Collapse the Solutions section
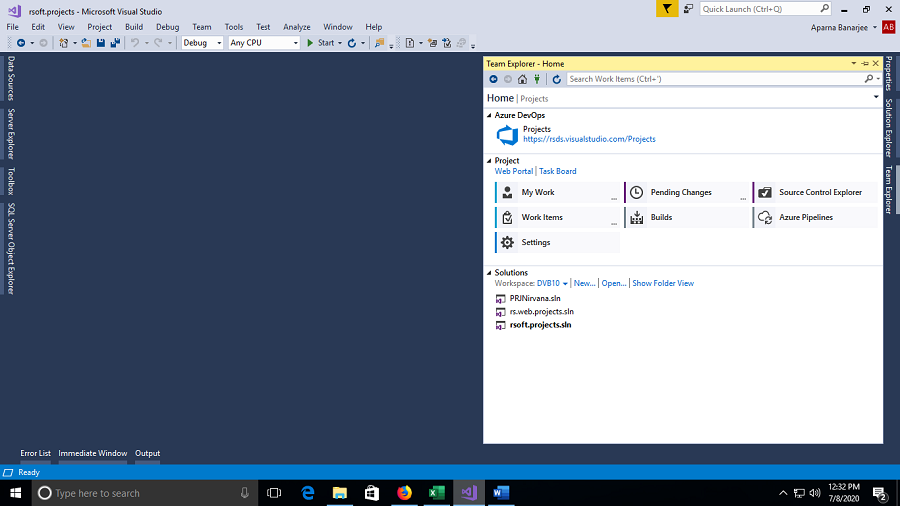The image size is (900, 506). pyautogui.click(x=490, y=273)
